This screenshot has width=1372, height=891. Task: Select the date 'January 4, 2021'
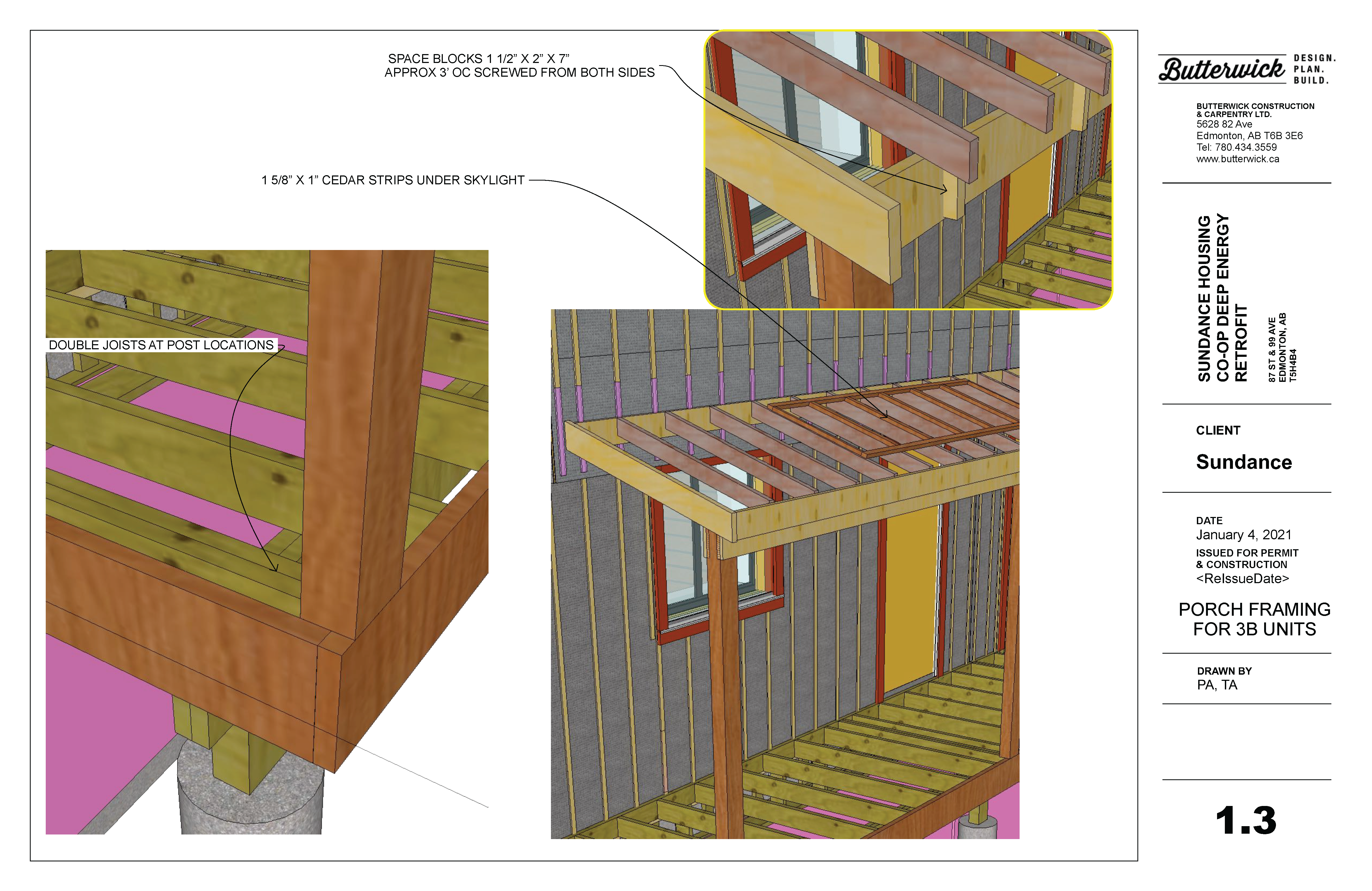point(1244,535)
